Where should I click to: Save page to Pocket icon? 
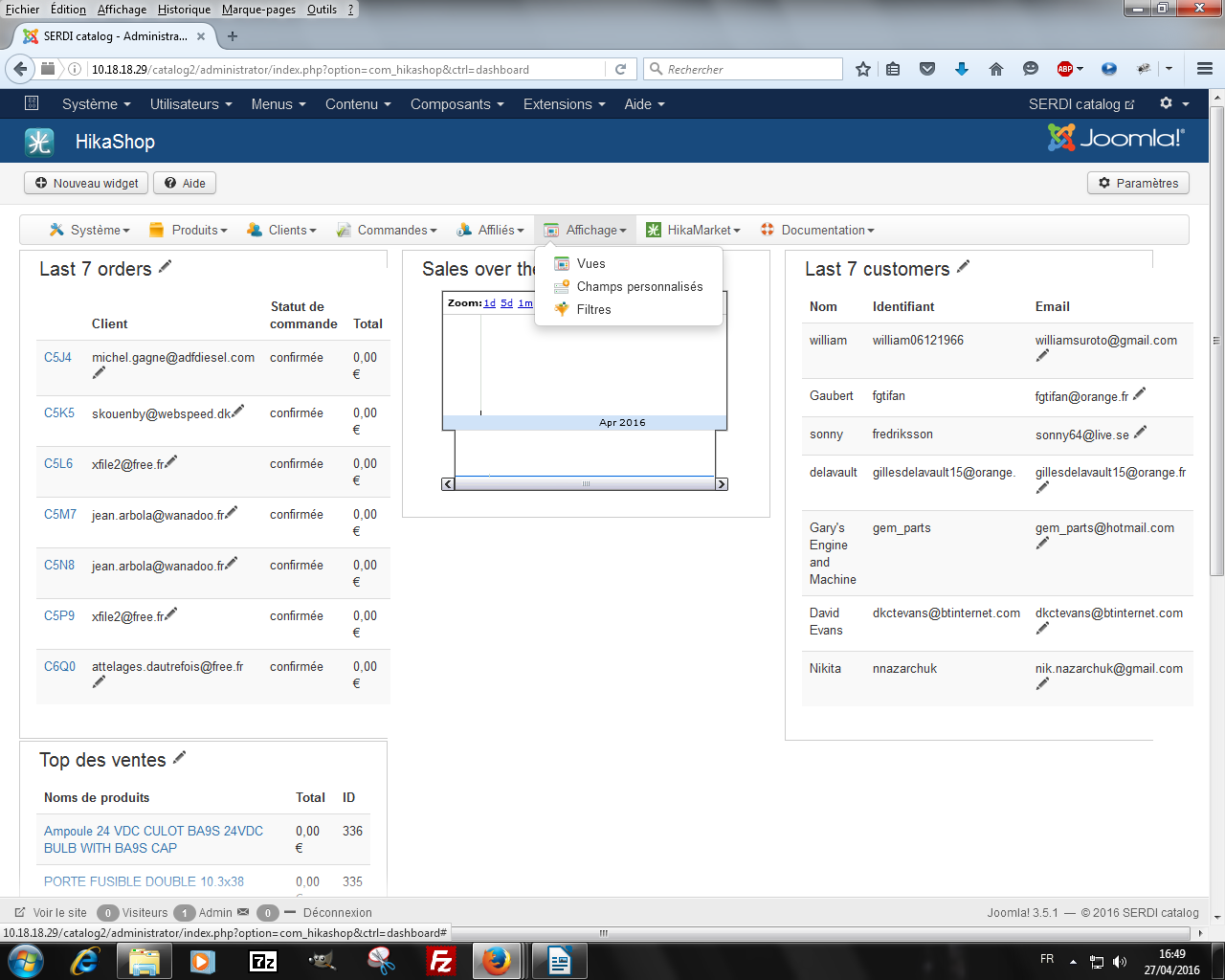(927, 69)
